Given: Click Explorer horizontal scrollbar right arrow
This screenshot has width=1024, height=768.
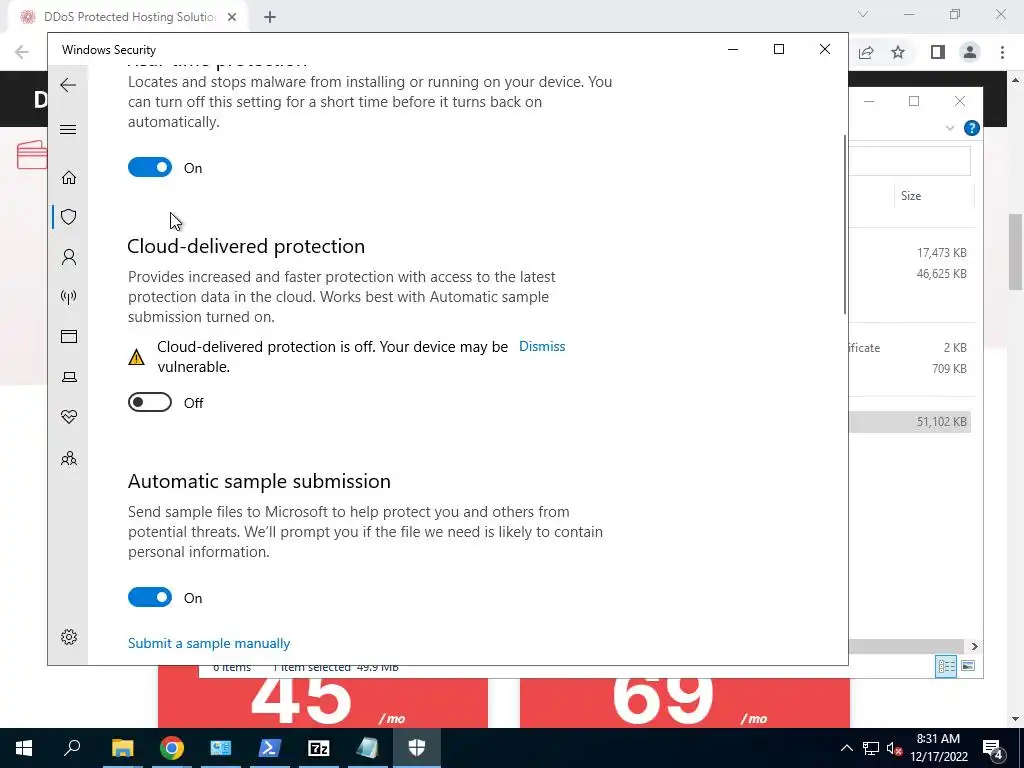Looking at the screenshot, I should (974, 646).
